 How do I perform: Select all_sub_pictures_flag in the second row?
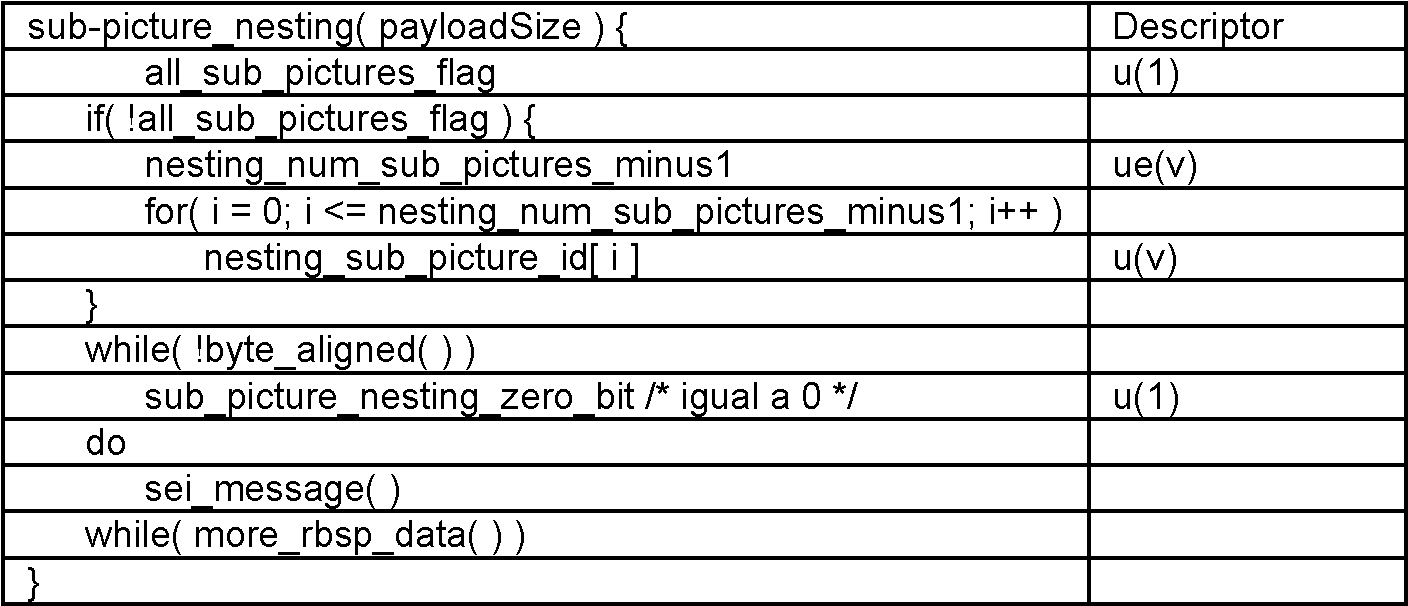click(320, 74)
